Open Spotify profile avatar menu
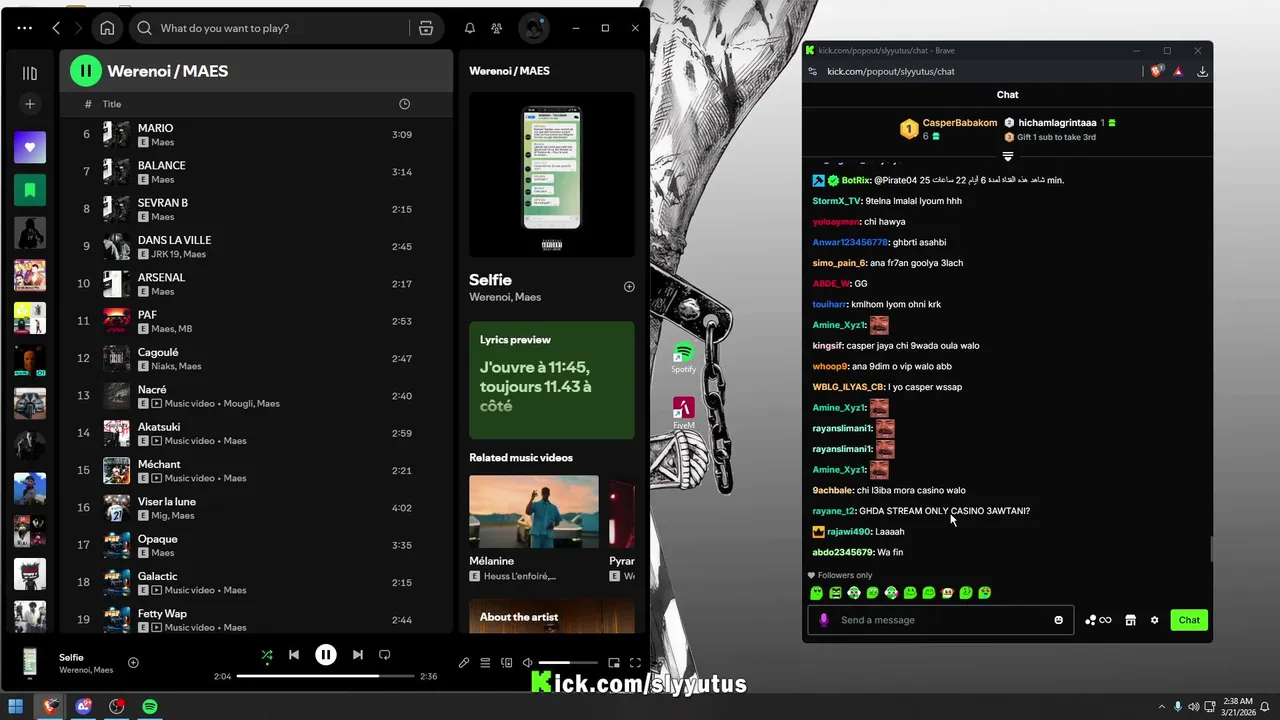This screenshot has height=720, width=1280. click(533, 28)
